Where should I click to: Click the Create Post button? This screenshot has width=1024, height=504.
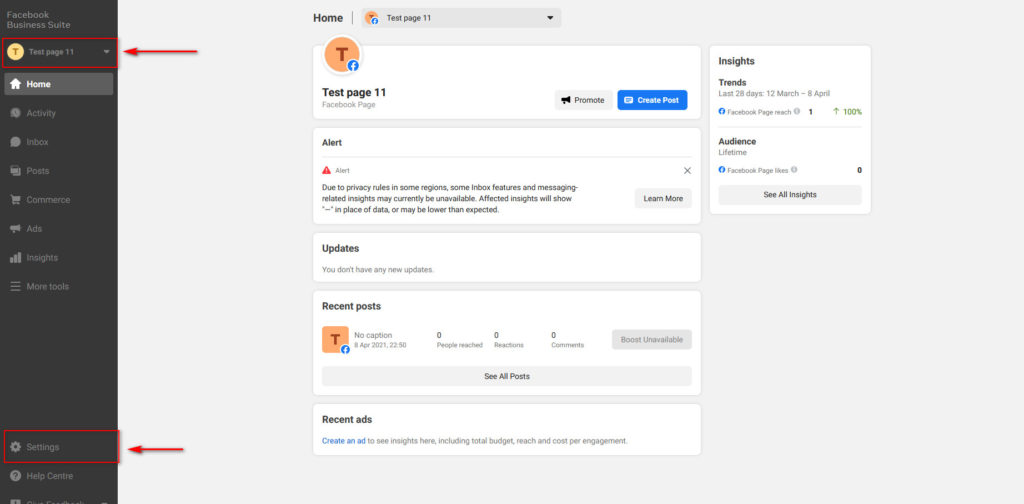pos(652,100)
